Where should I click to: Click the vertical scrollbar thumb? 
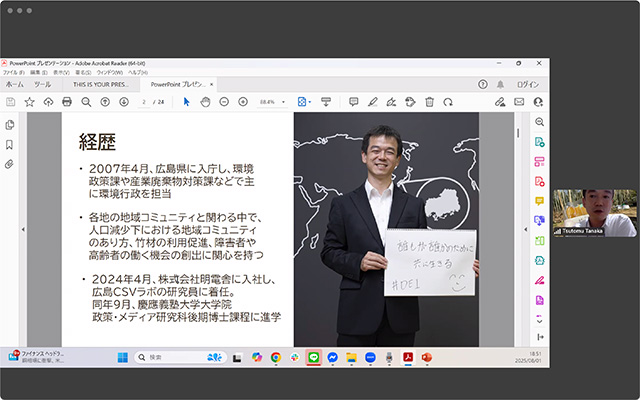click(518, 133)
